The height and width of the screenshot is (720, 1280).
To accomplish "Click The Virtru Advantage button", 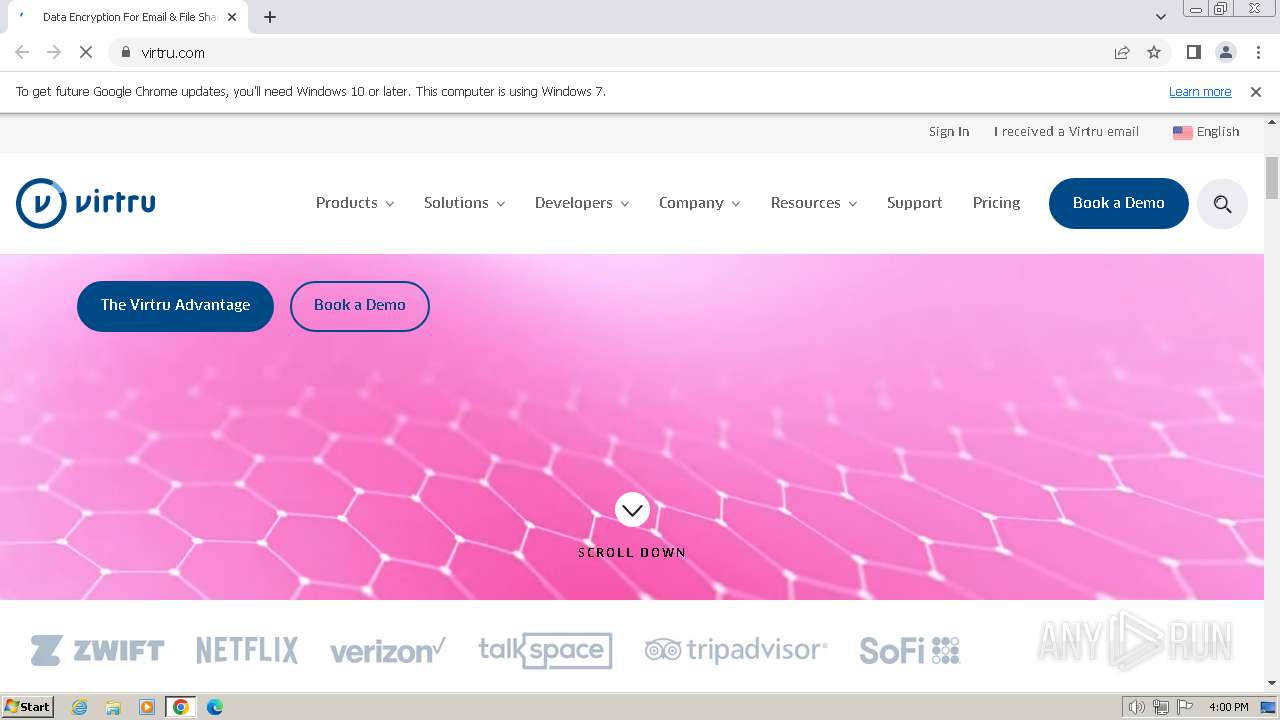I will coord(175,306).
